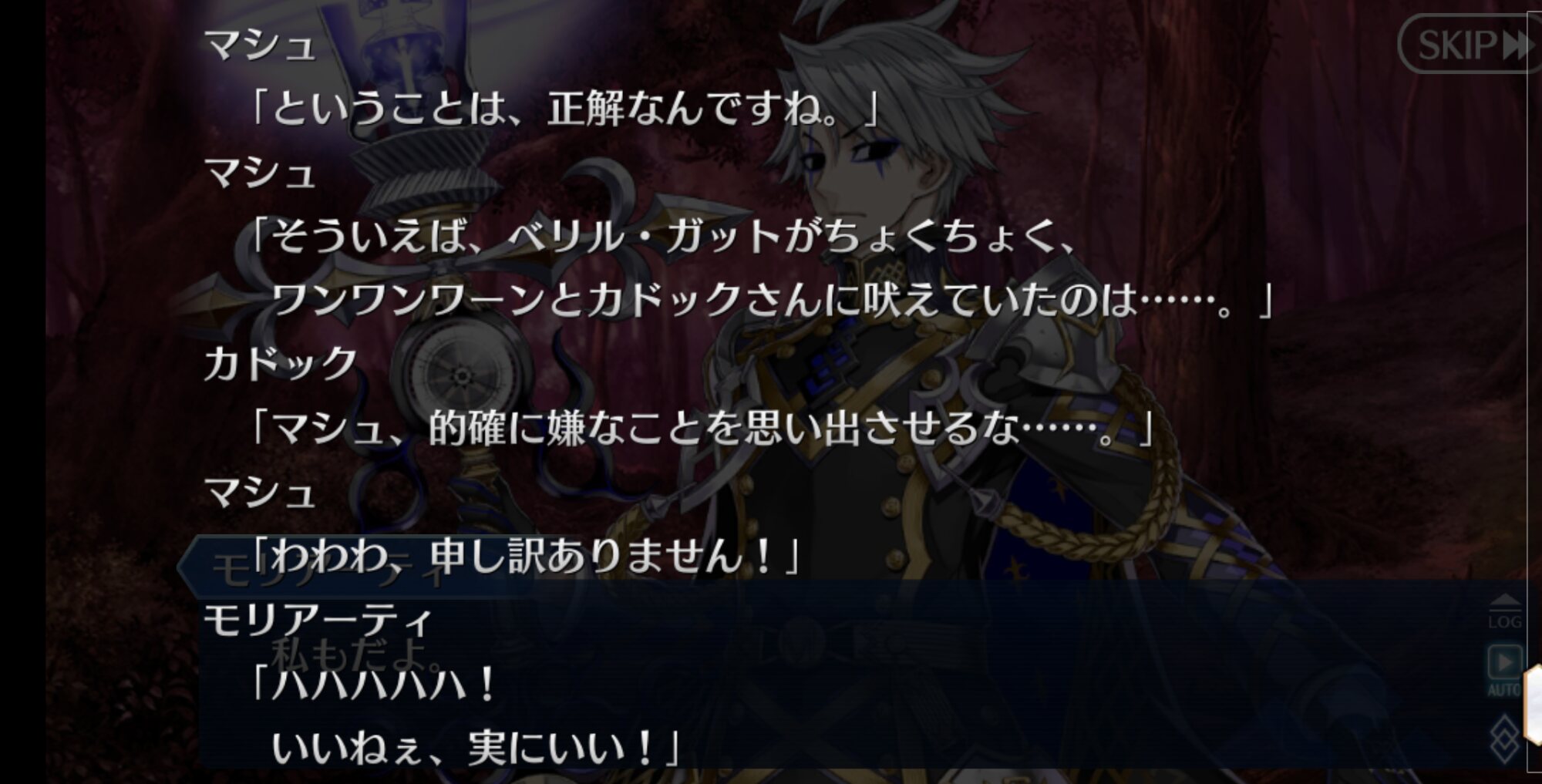Screen dimensions: 1542x784
Task: Select the マシュ name above 「ということは」
Action: [261, 45]
